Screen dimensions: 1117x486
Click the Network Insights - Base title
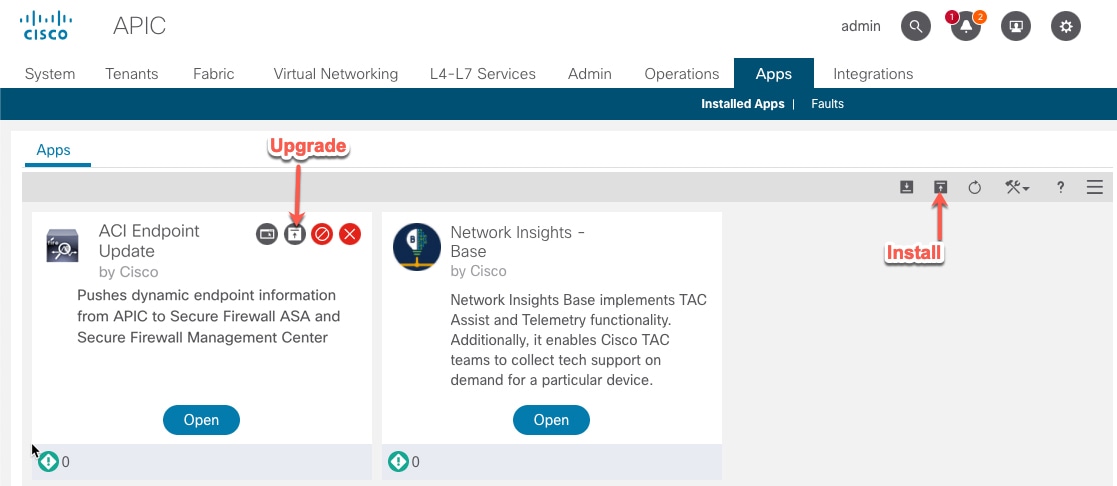click(517, 242)
